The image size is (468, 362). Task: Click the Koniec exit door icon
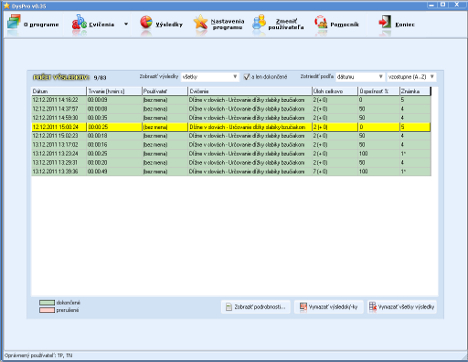point(385,22)
